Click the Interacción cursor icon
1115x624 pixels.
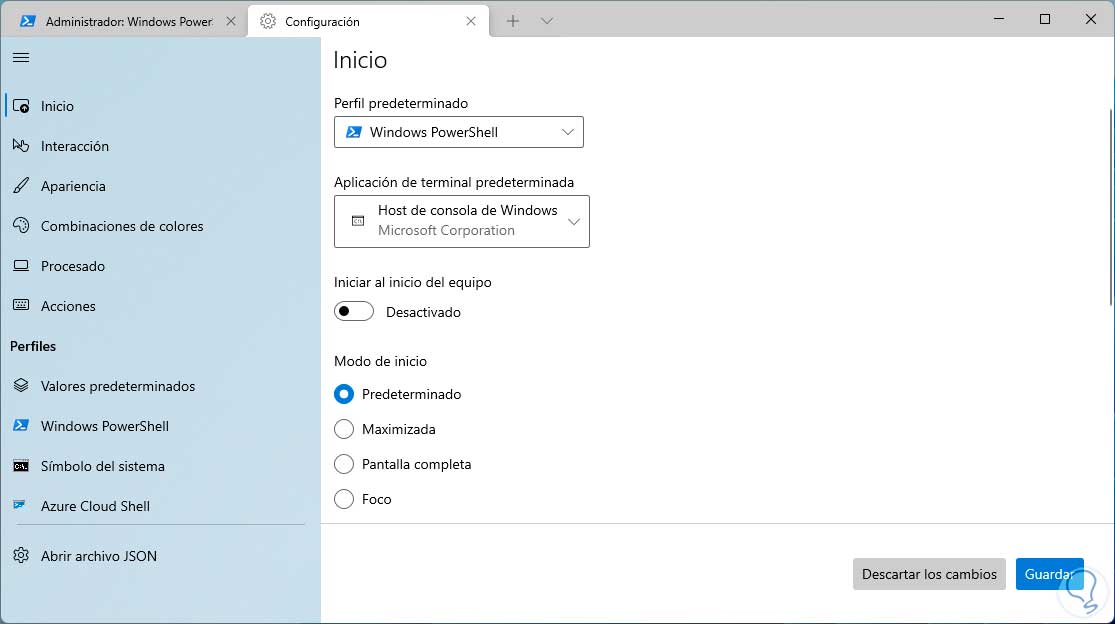(x=21, y=146)
